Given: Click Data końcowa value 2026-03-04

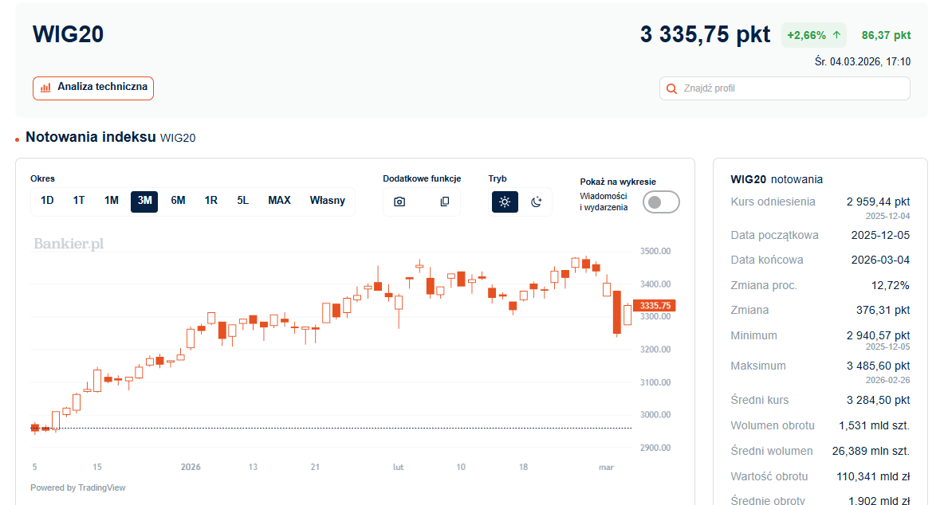Looking at the screenshot, I should tap(880, 260).
